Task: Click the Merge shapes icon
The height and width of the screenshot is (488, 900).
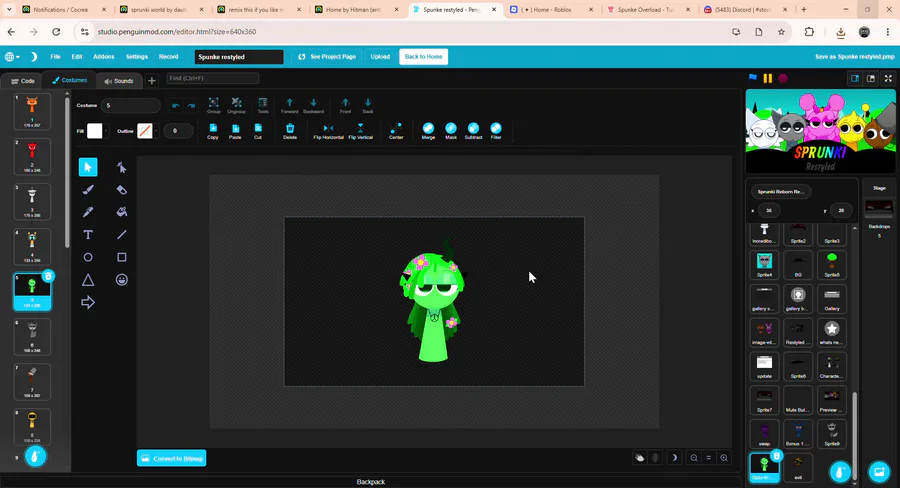Action: pyautogui.click(x=428, y=131)
